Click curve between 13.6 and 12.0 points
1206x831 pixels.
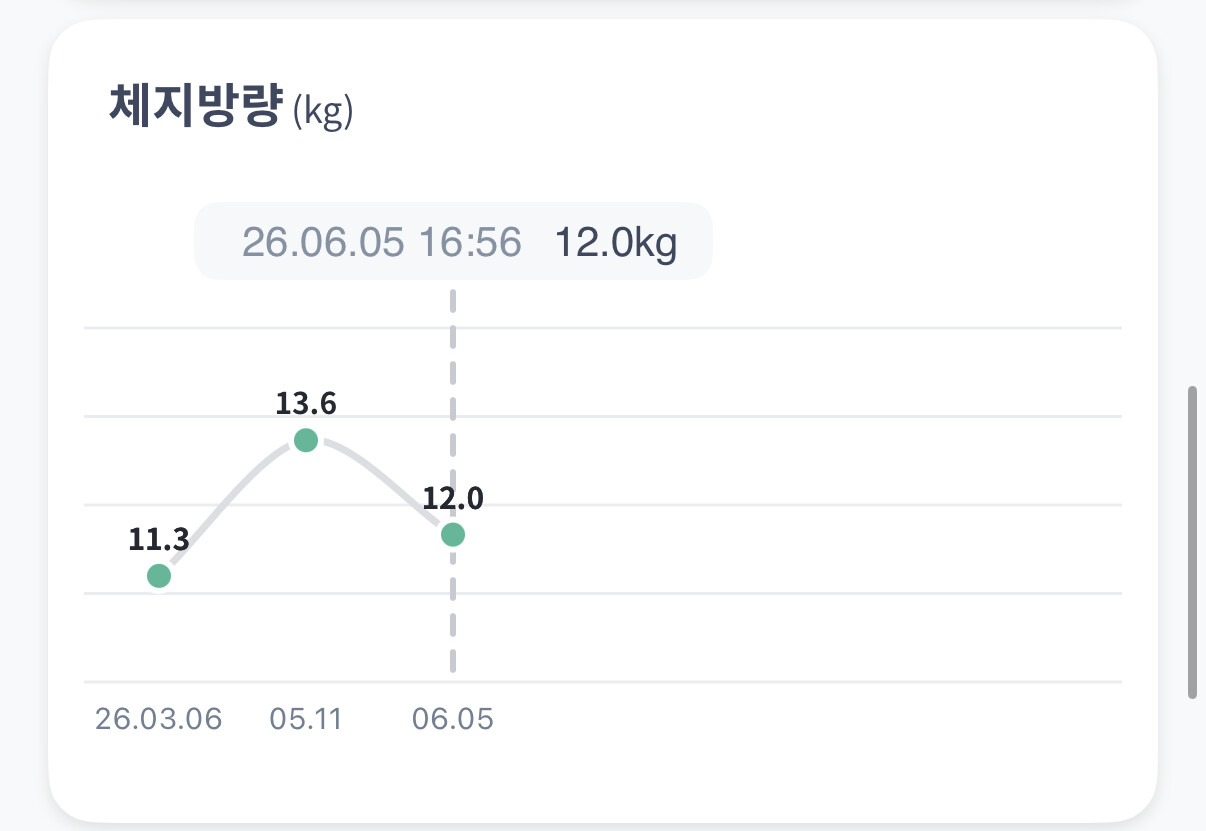click(x=385, y=477)
